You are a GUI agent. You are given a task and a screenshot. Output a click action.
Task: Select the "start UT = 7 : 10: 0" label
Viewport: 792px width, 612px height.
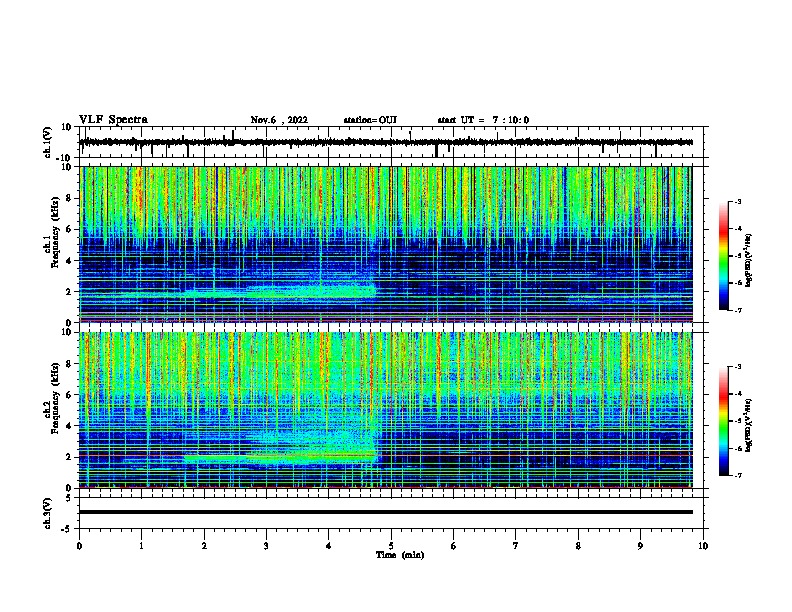(x=483, y=120)
